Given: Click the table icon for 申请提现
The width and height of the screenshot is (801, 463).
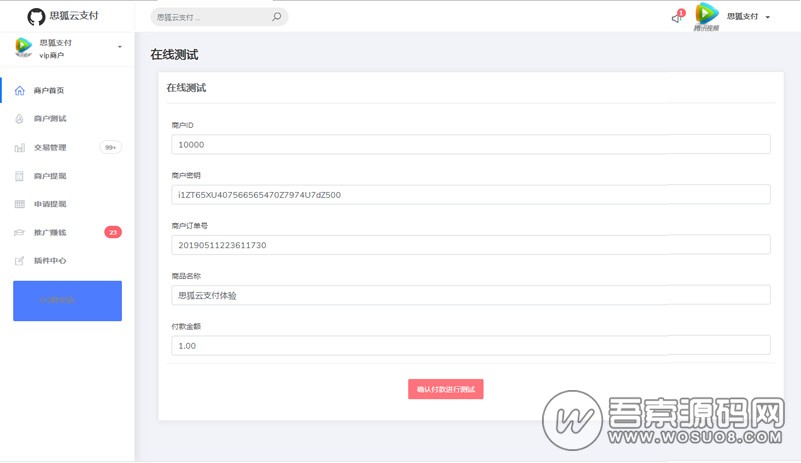Looking at the screenshot, I should (x=20, y=204).
